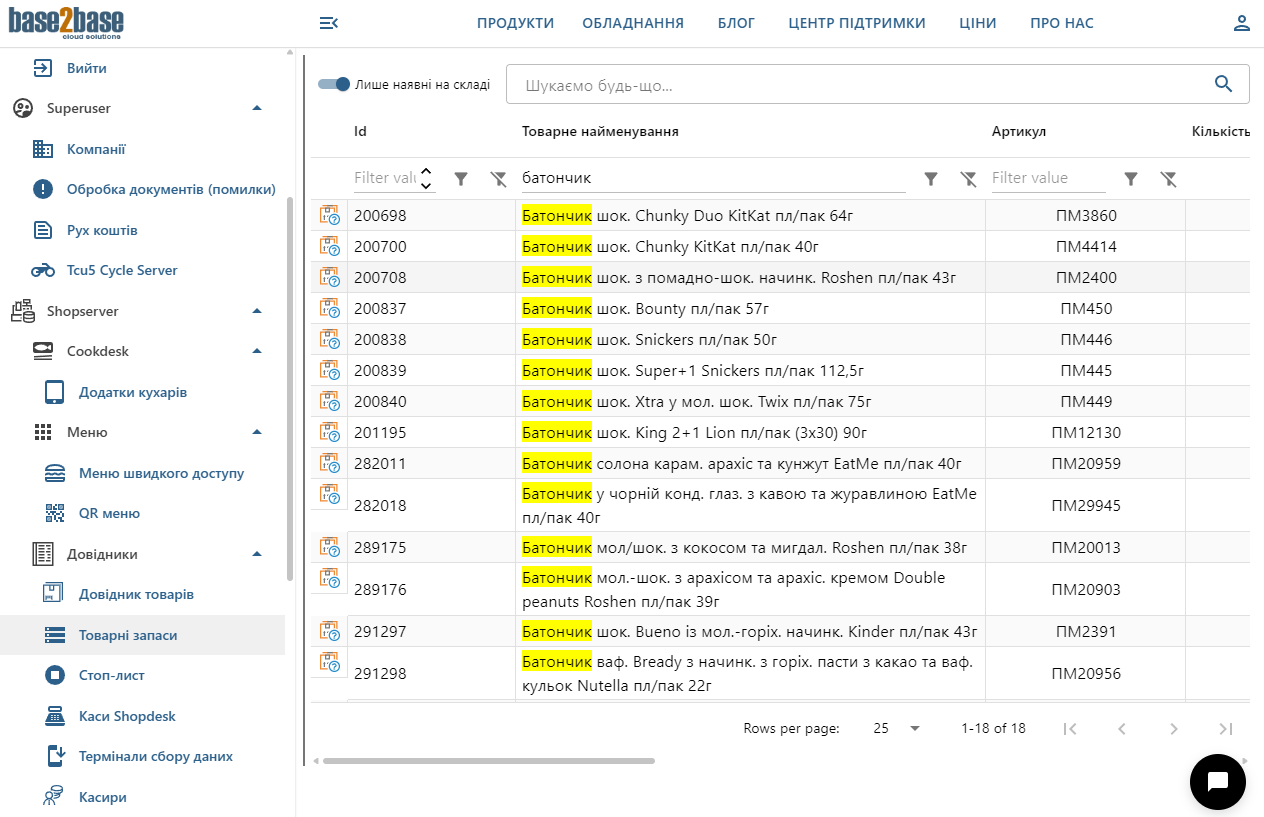
Task: Collapse the Superuser section
Action: (257, 108)
